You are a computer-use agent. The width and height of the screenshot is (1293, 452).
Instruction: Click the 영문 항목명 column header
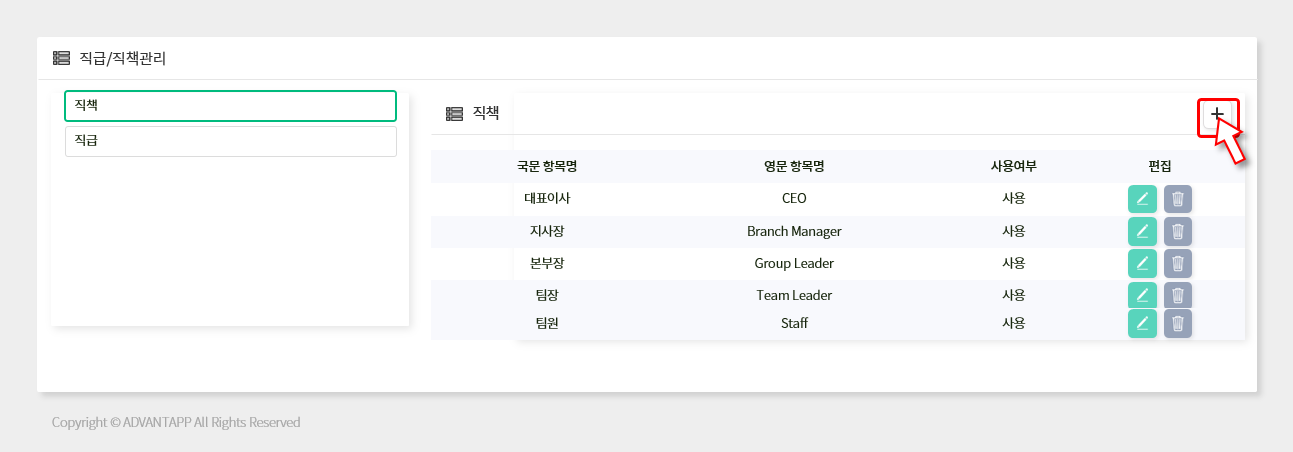[793, 166]
